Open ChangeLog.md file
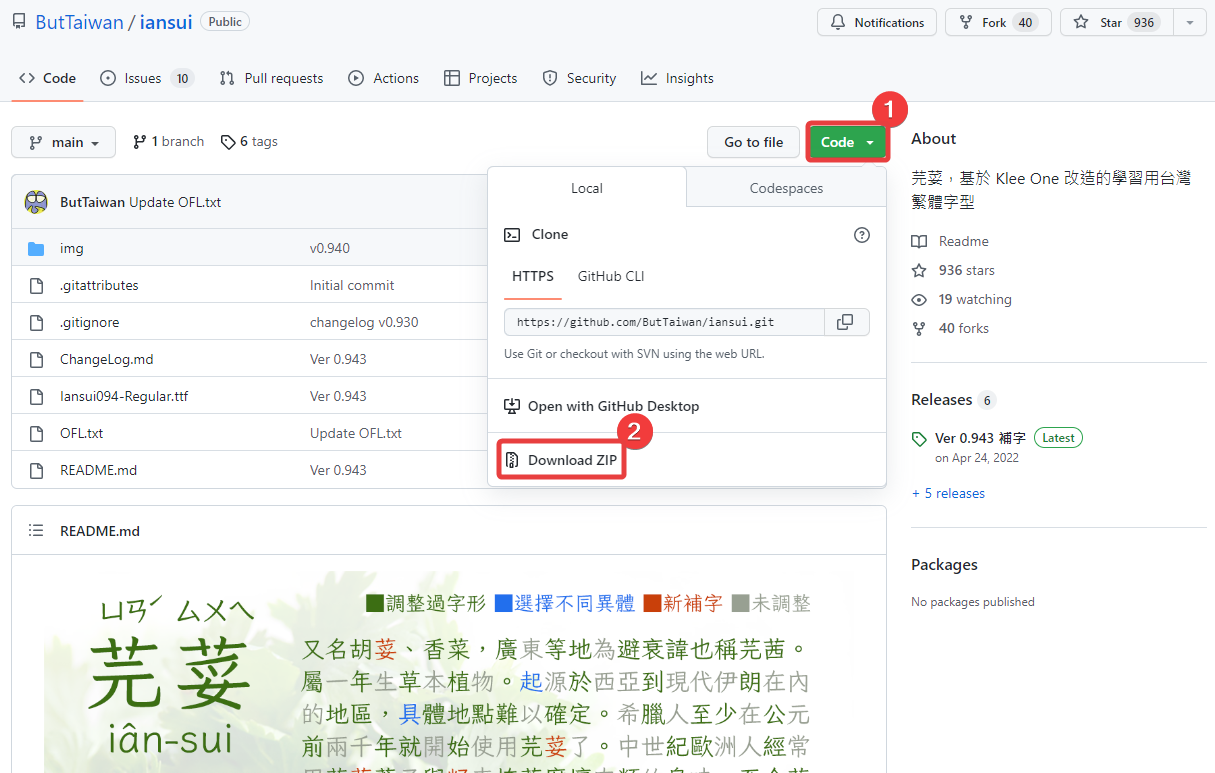1215x773 pixels. [x=107, y=359]
